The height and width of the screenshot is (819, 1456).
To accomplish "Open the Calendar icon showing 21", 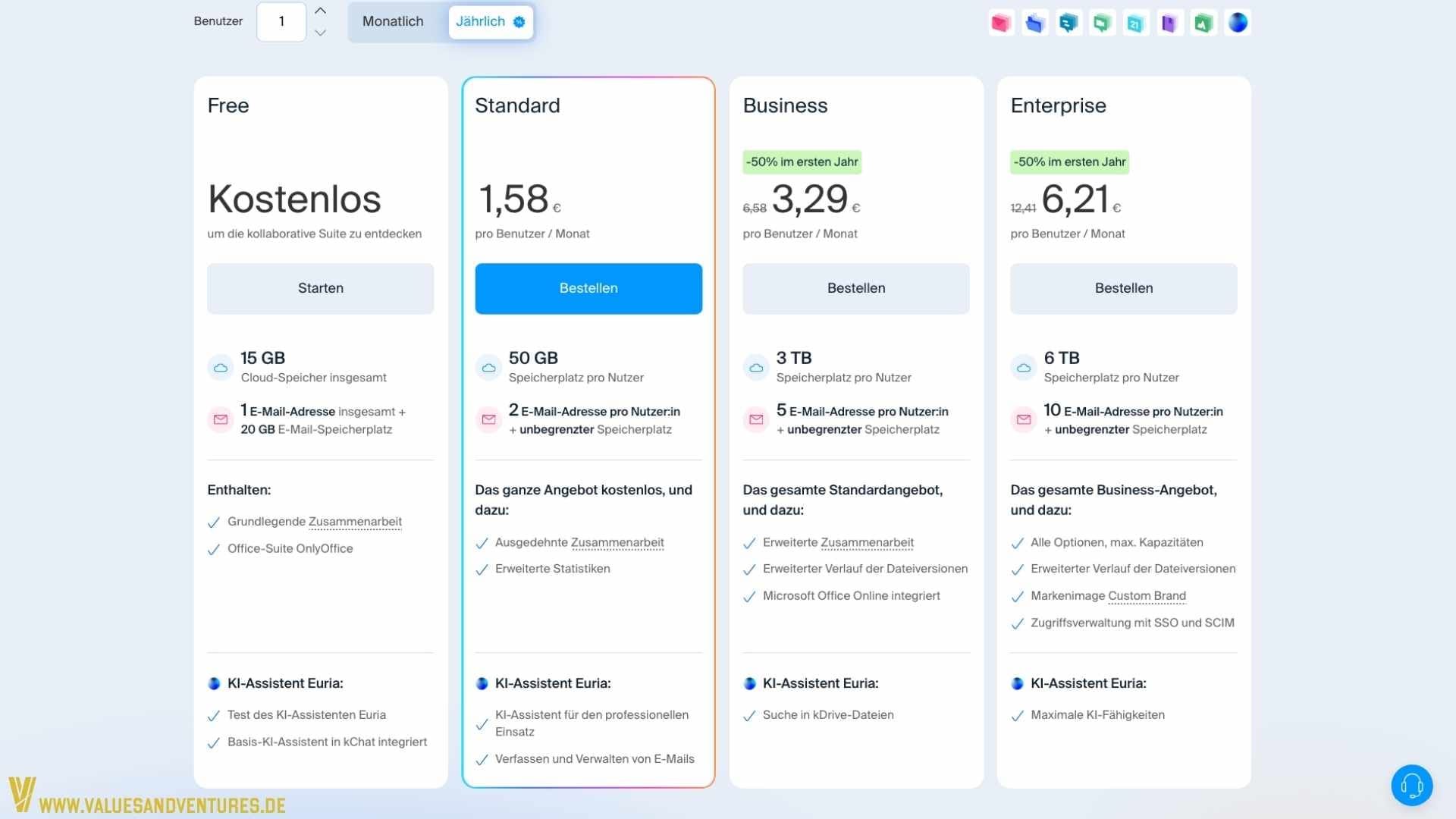I will pos(1135,23).
